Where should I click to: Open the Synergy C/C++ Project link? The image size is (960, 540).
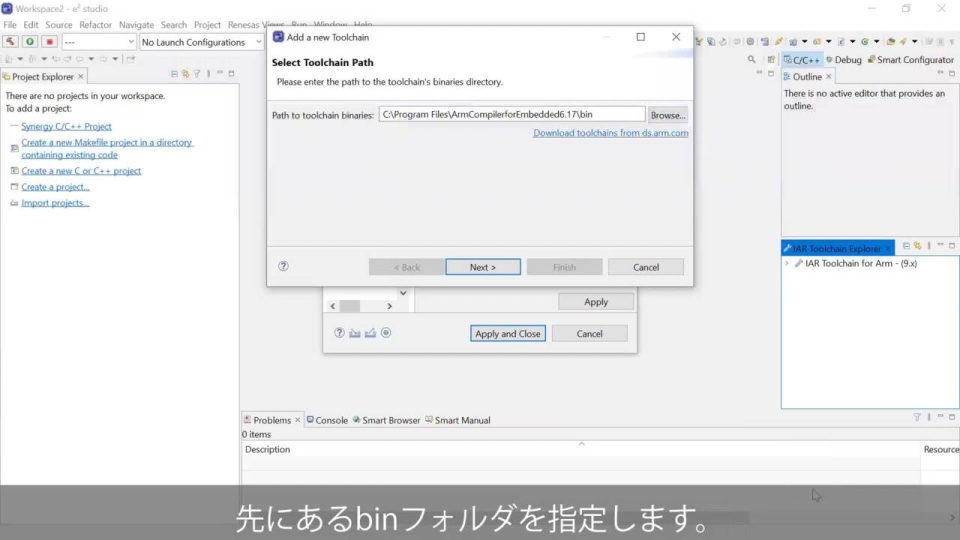click(66, 126)
